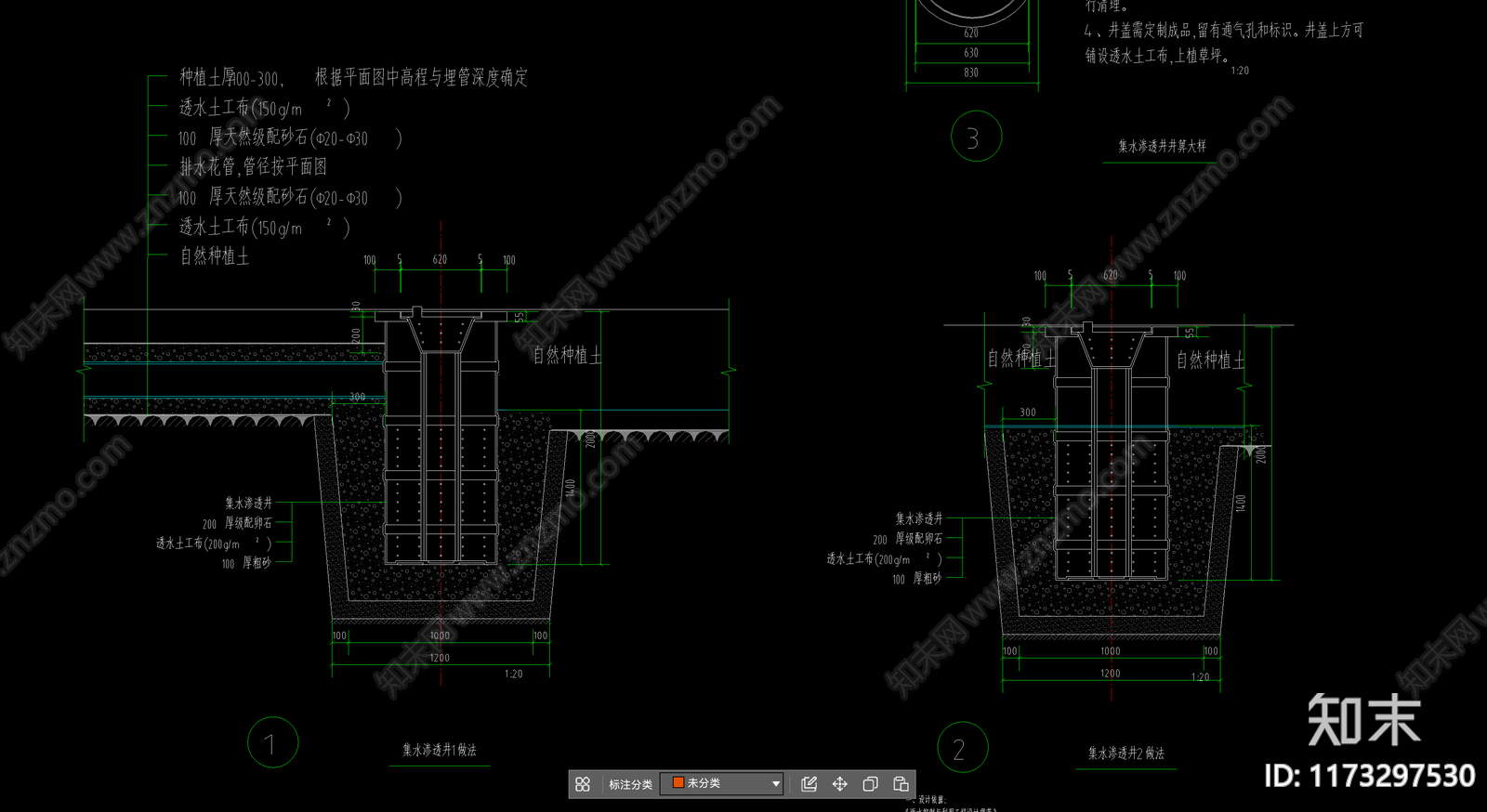1487x812 pixels.
Task: Click the drawing title 集水渗透井1做法
Action: point(440,750)
